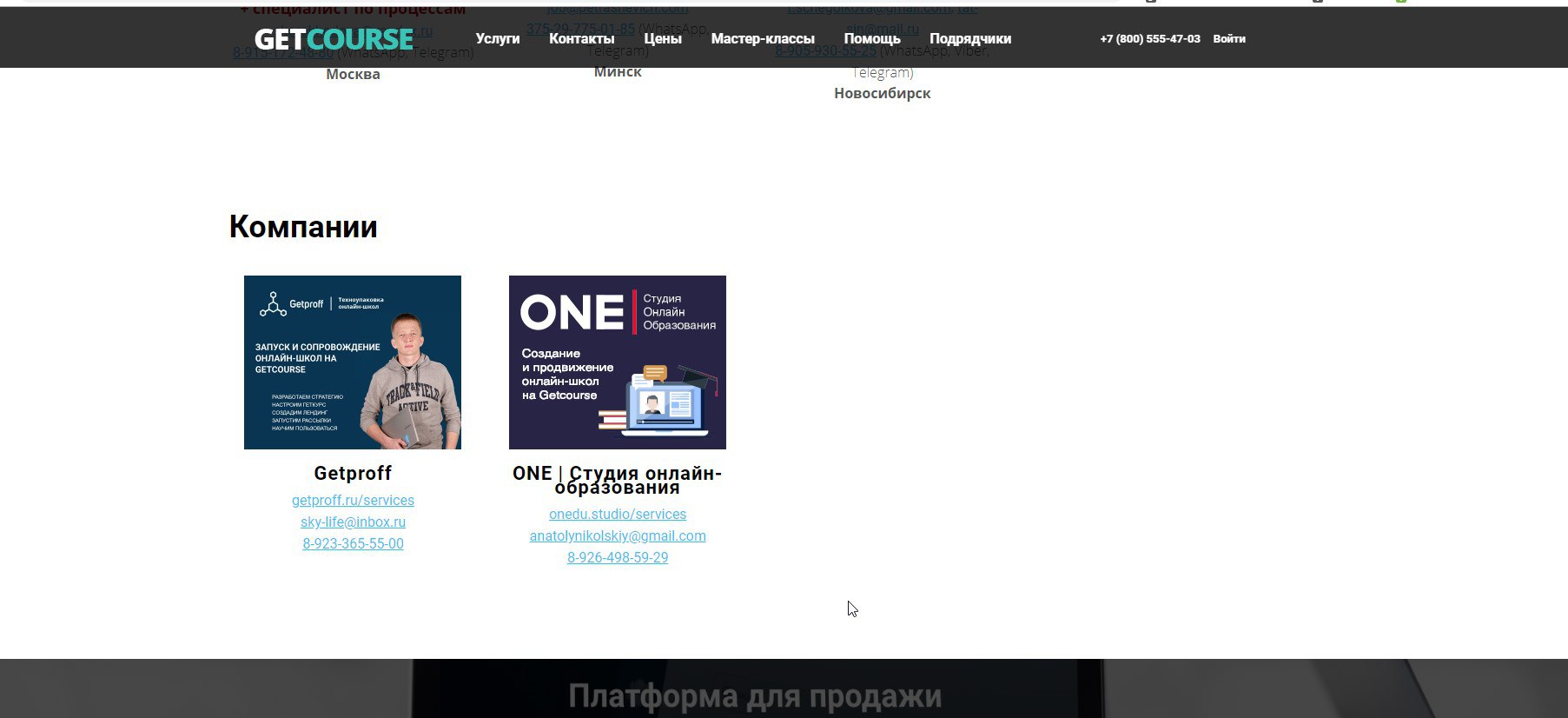Click the 8-923-365-55-00 phone link
This screenshot has width=1568, height=718.
click(353, 543)
